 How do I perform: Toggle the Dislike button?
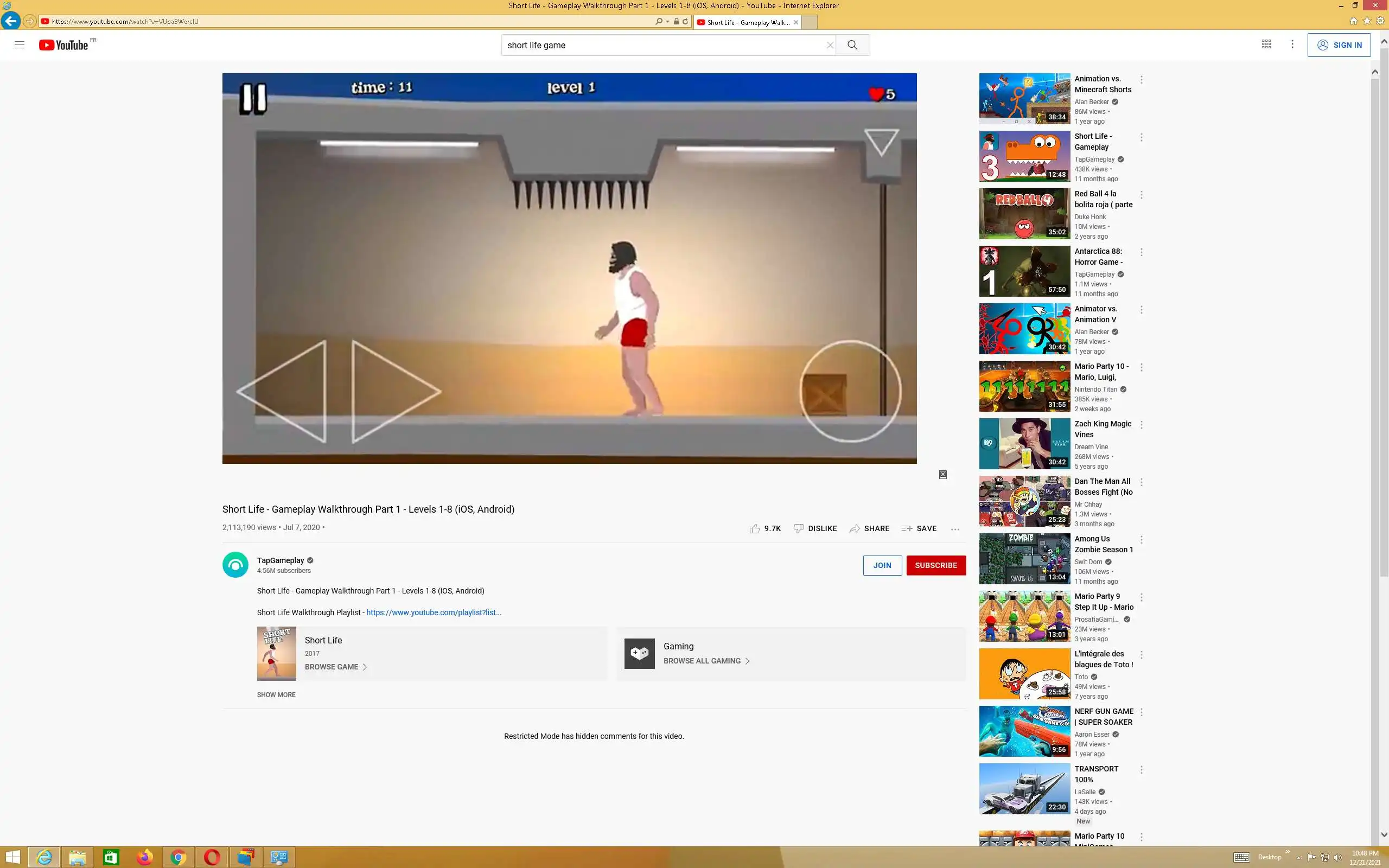pos(815,528)
